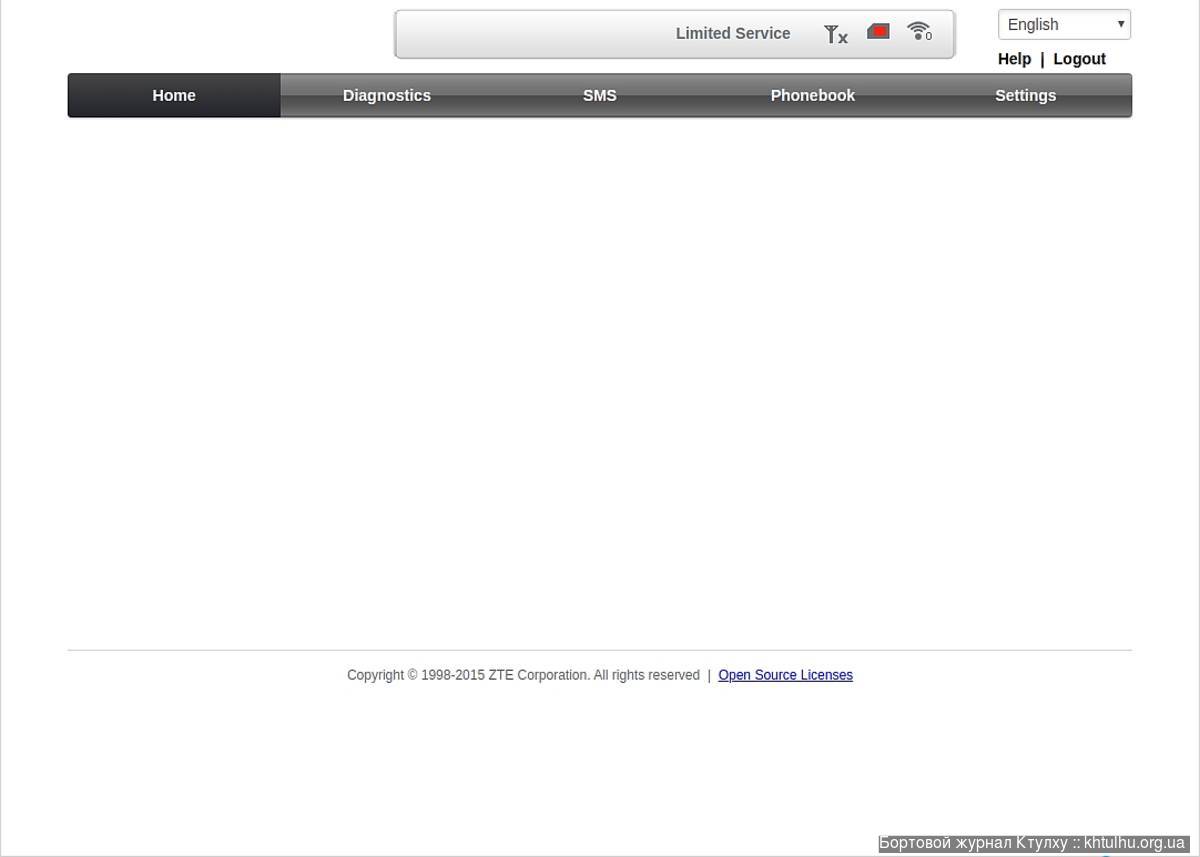1200x857 pixels.
Task: Open the Home tab
Action: coord(174,96)
